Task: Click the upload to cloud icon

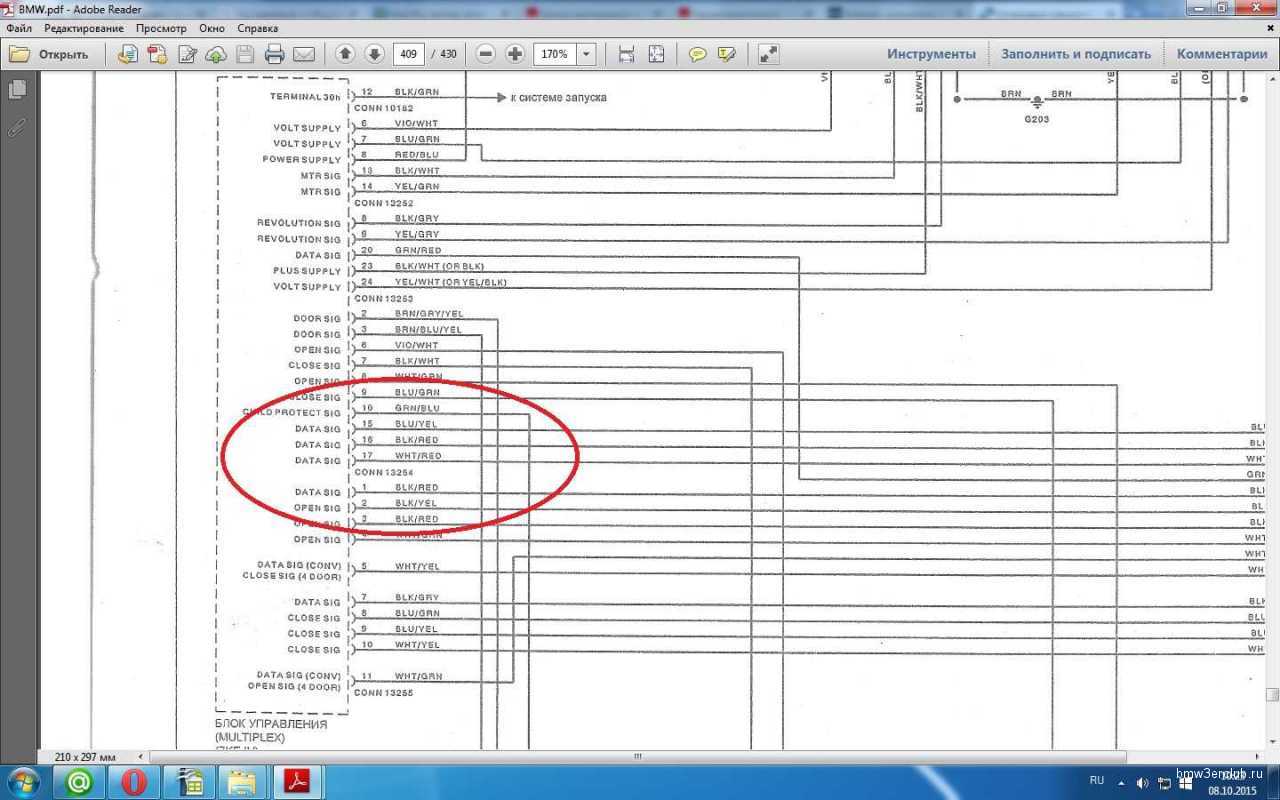Action: (215, 54)
